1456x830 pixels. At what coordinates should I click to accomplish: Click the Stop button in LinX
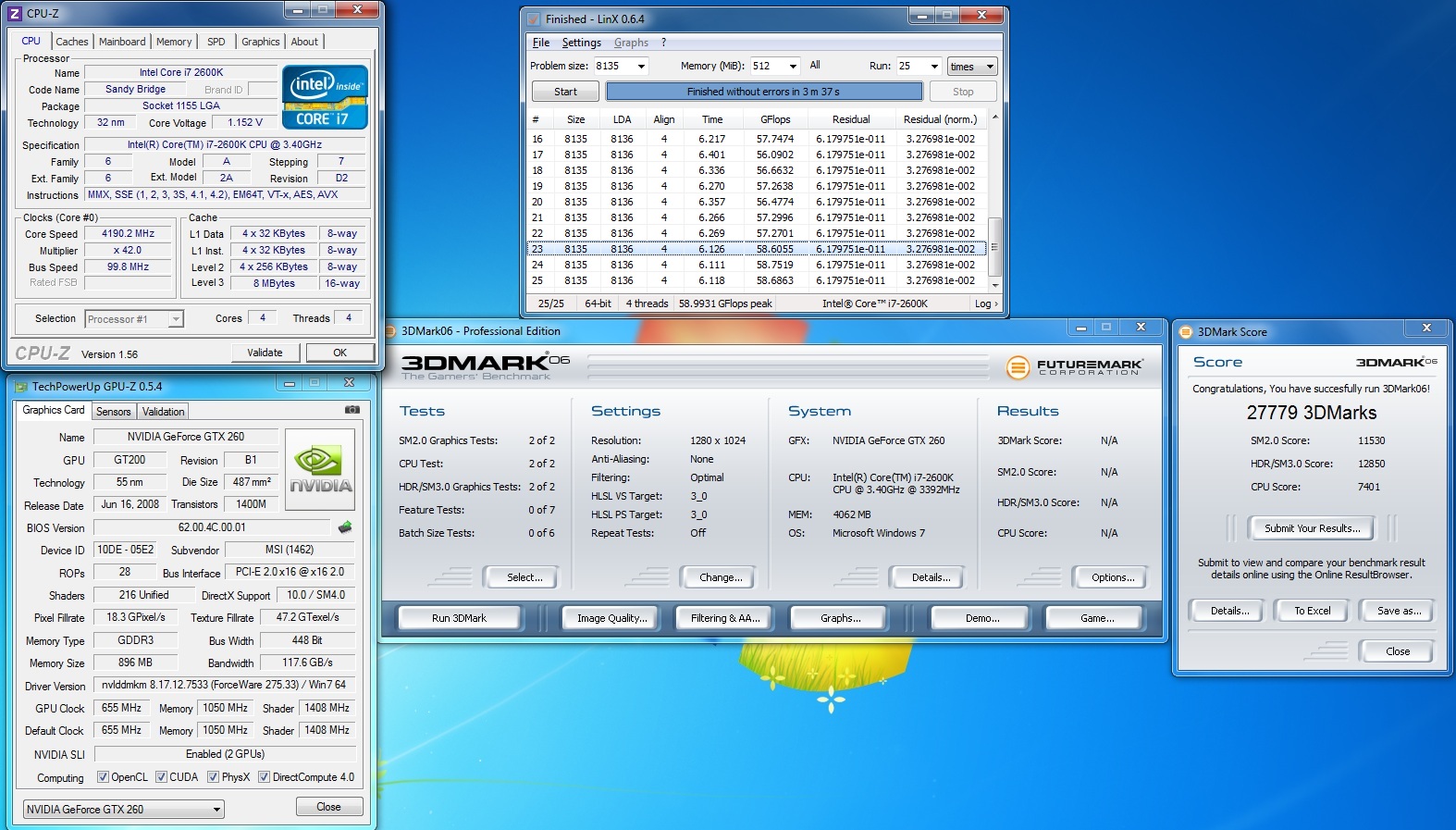click(963, 92)
